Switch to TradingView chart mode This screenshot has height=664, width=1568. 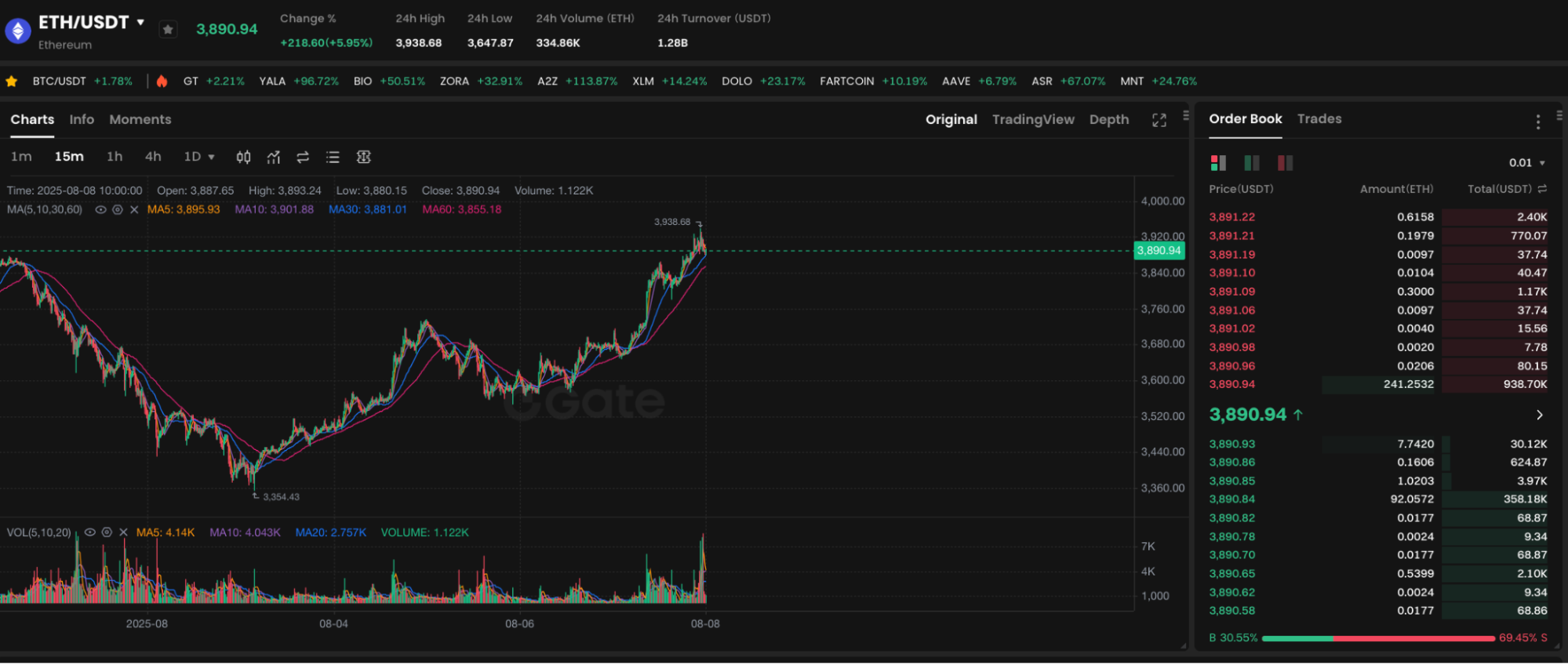[1033, 120]
